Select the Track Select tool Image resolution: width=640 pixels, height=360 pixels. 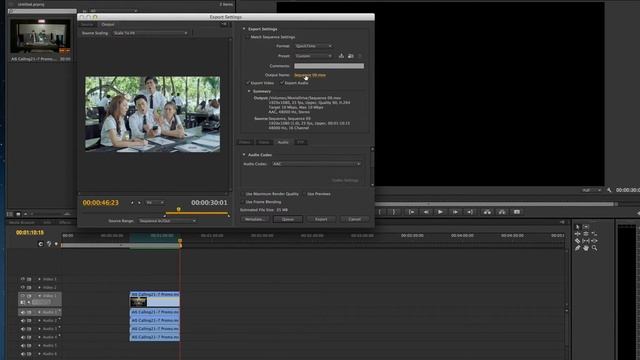(x=586, y=227)
